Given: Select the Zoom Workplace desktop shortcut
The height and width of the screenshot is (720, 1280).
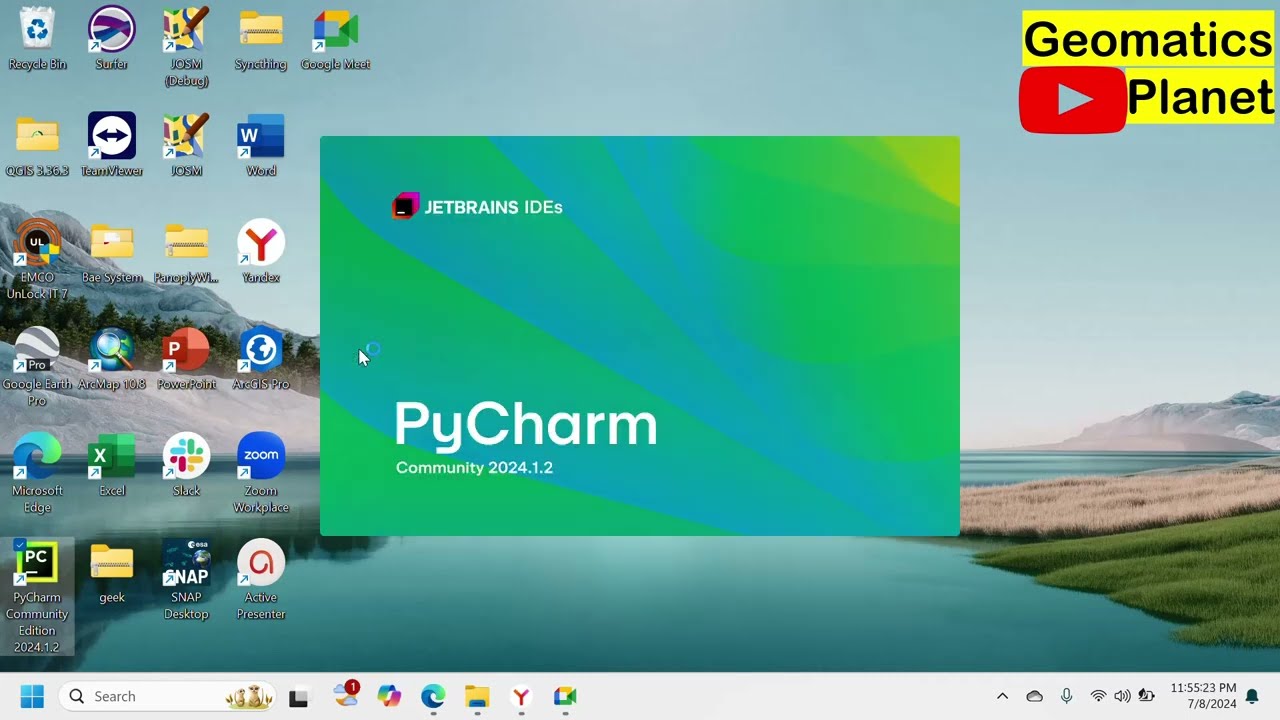Looking at the screenshot, I should 261,473.
